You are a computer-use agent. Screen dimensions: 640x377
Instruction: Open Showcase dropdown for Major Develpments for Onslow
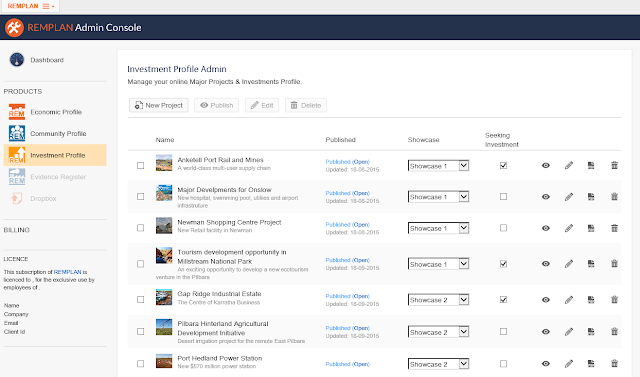pos(438,197)
